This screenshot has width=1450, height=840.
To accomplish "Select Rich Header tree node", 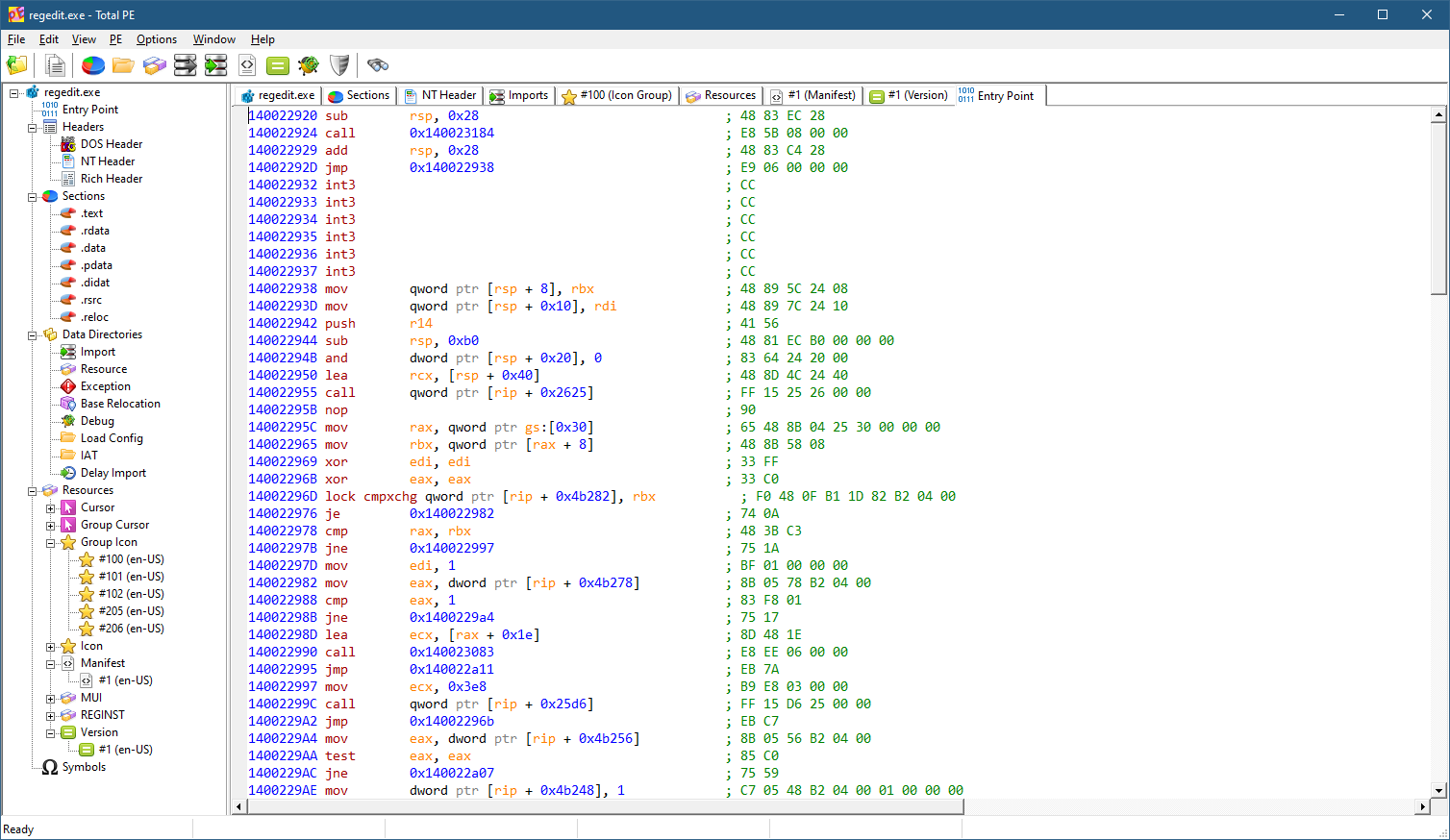I will [112, 179].
